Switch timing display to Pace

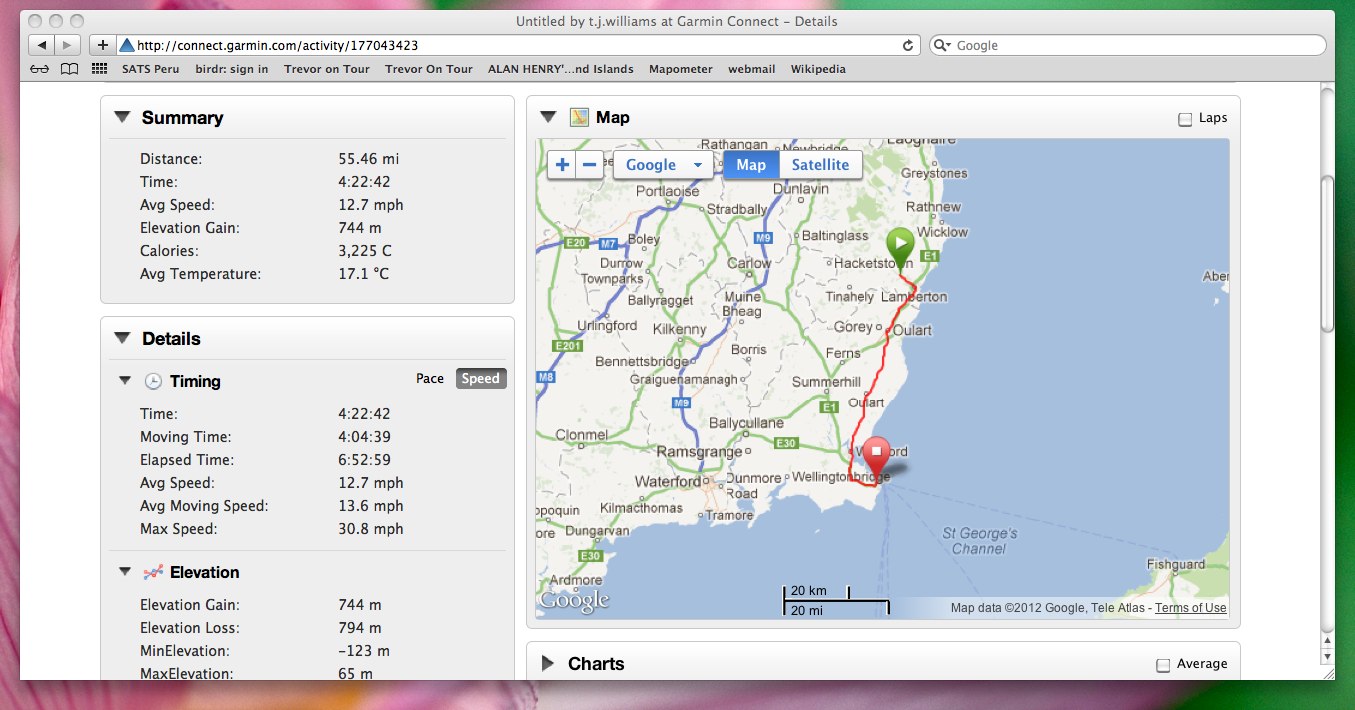(430, 379)
